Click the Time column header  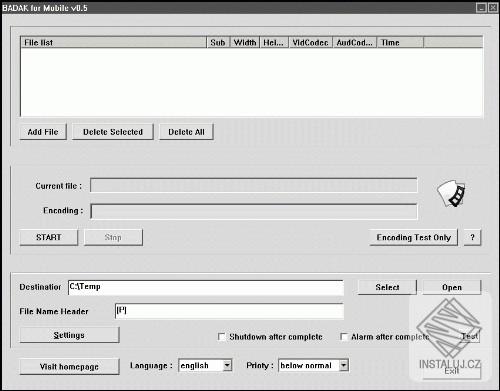coord(400,42)
